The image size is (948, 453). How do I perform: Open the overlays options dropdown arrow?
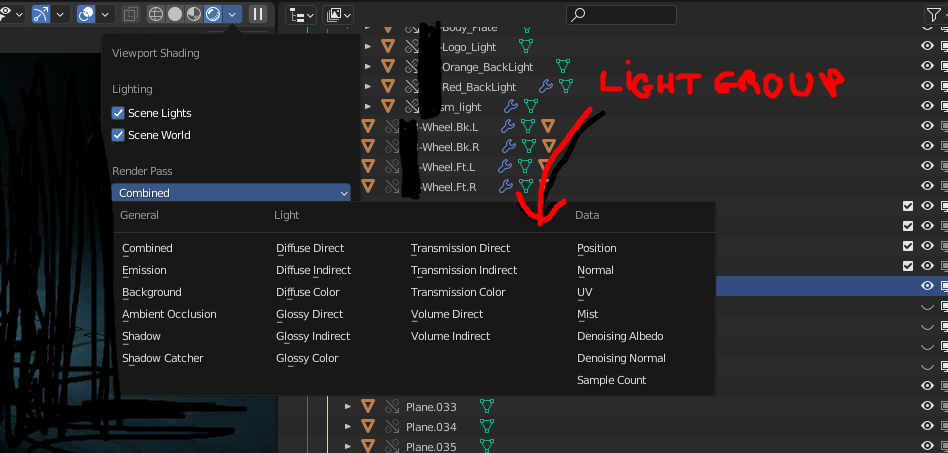click(x=105, y=14)
